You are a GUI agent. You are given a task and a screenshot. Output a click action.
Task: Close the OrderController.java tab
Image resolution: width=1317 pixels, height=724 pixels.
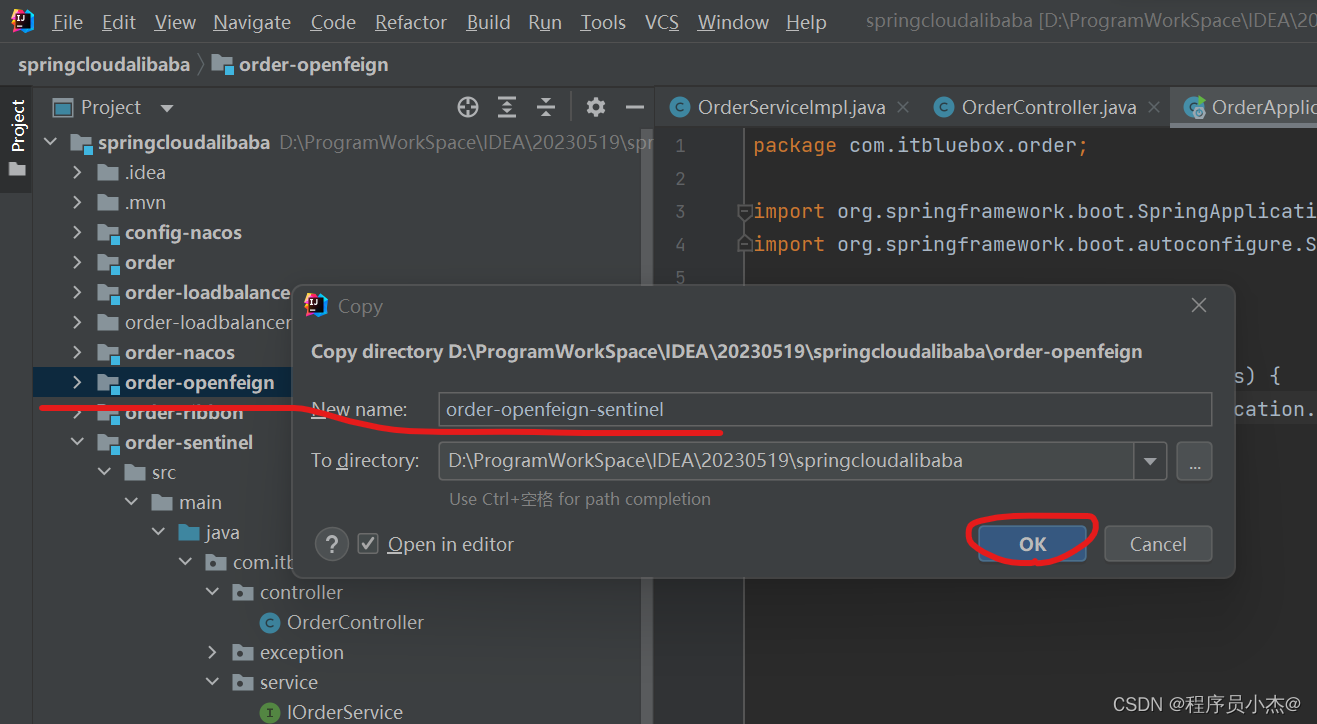pos(1154,107)
